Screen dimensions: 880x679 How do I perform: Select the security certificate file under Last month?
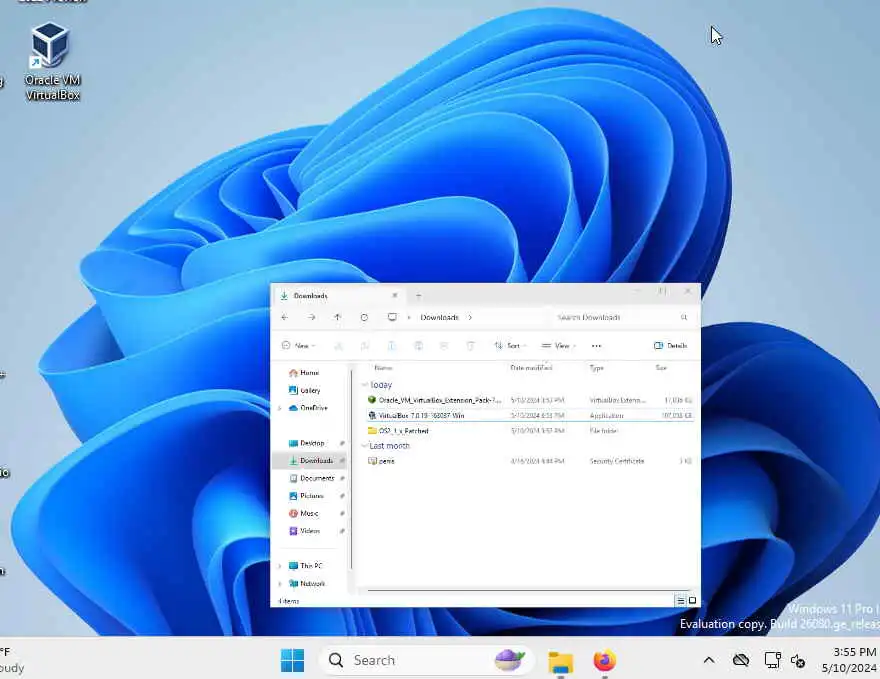pos(530,461)
